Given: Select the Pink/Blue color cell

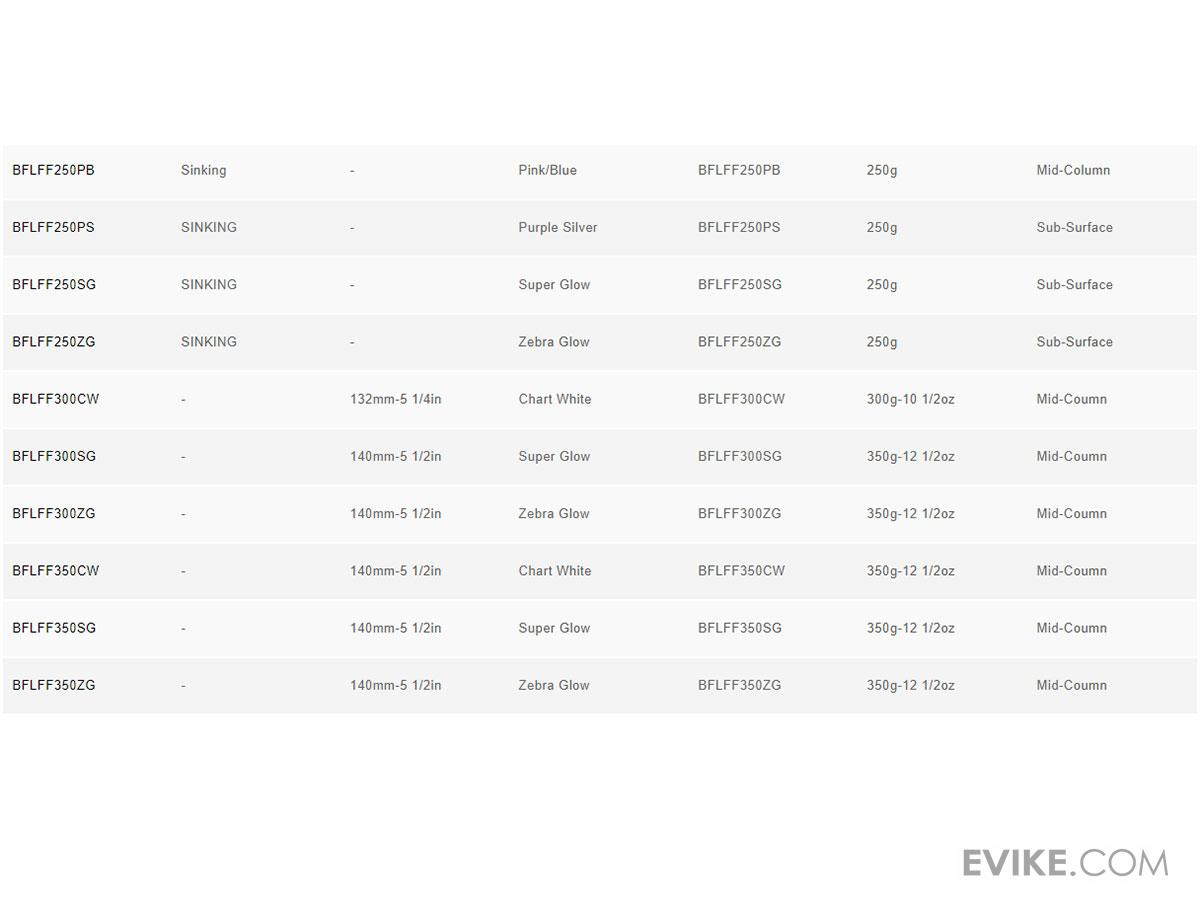Looking at the screenshot, I should (x=547, y=170).
